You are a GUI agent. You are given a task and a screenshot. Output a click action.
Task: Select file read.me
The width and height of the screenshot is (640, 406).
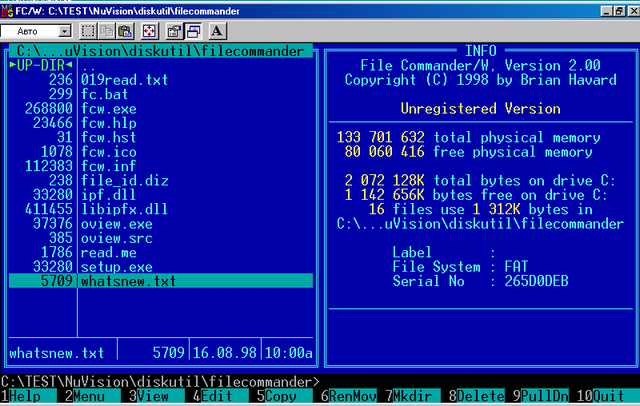pos(109,253)
